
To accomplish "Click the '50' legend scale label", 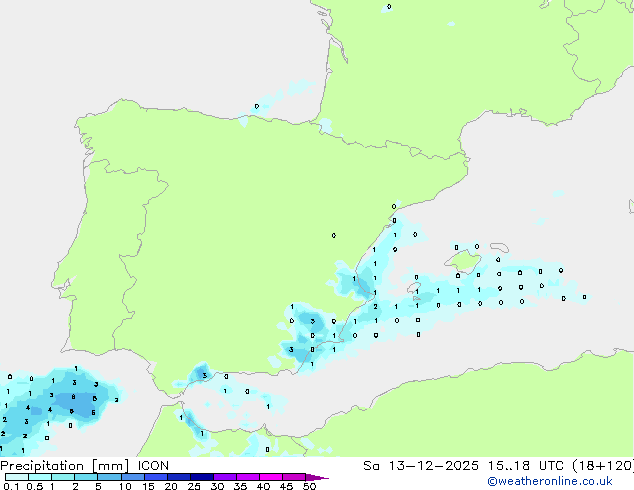I will click(309, 486).
